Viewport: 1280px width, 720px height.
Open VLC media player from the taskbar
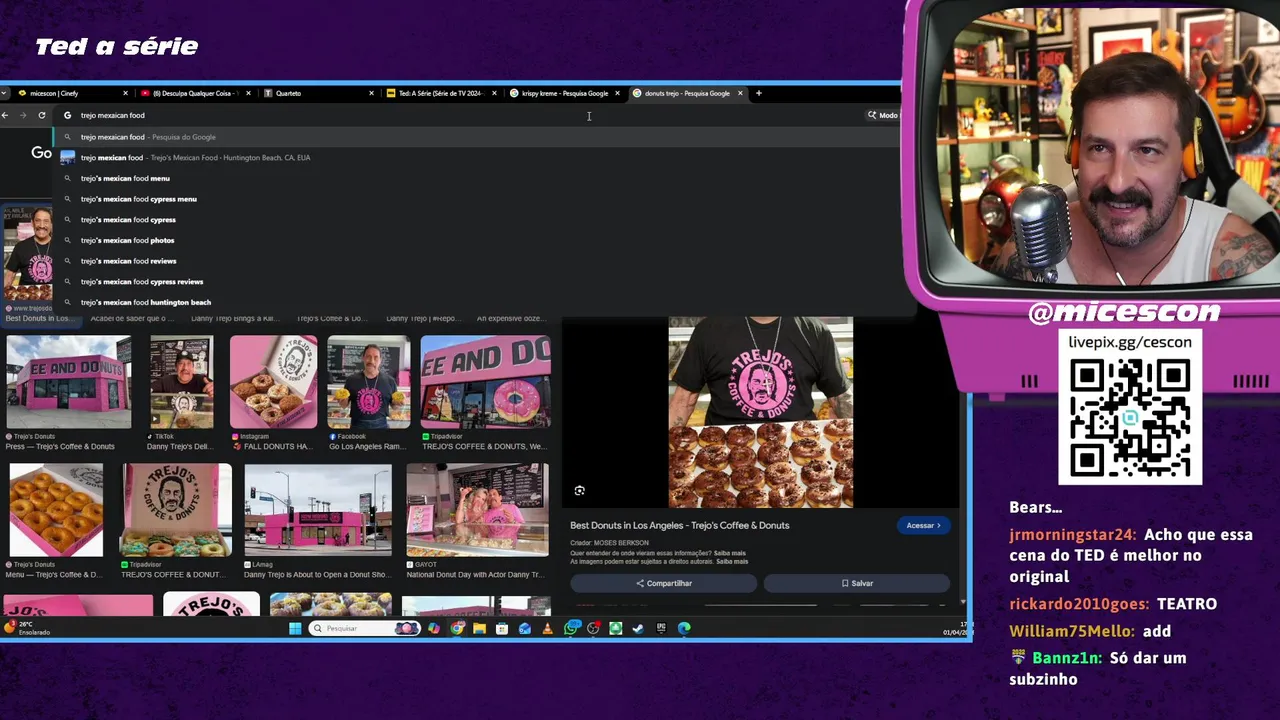pos(547,628)
